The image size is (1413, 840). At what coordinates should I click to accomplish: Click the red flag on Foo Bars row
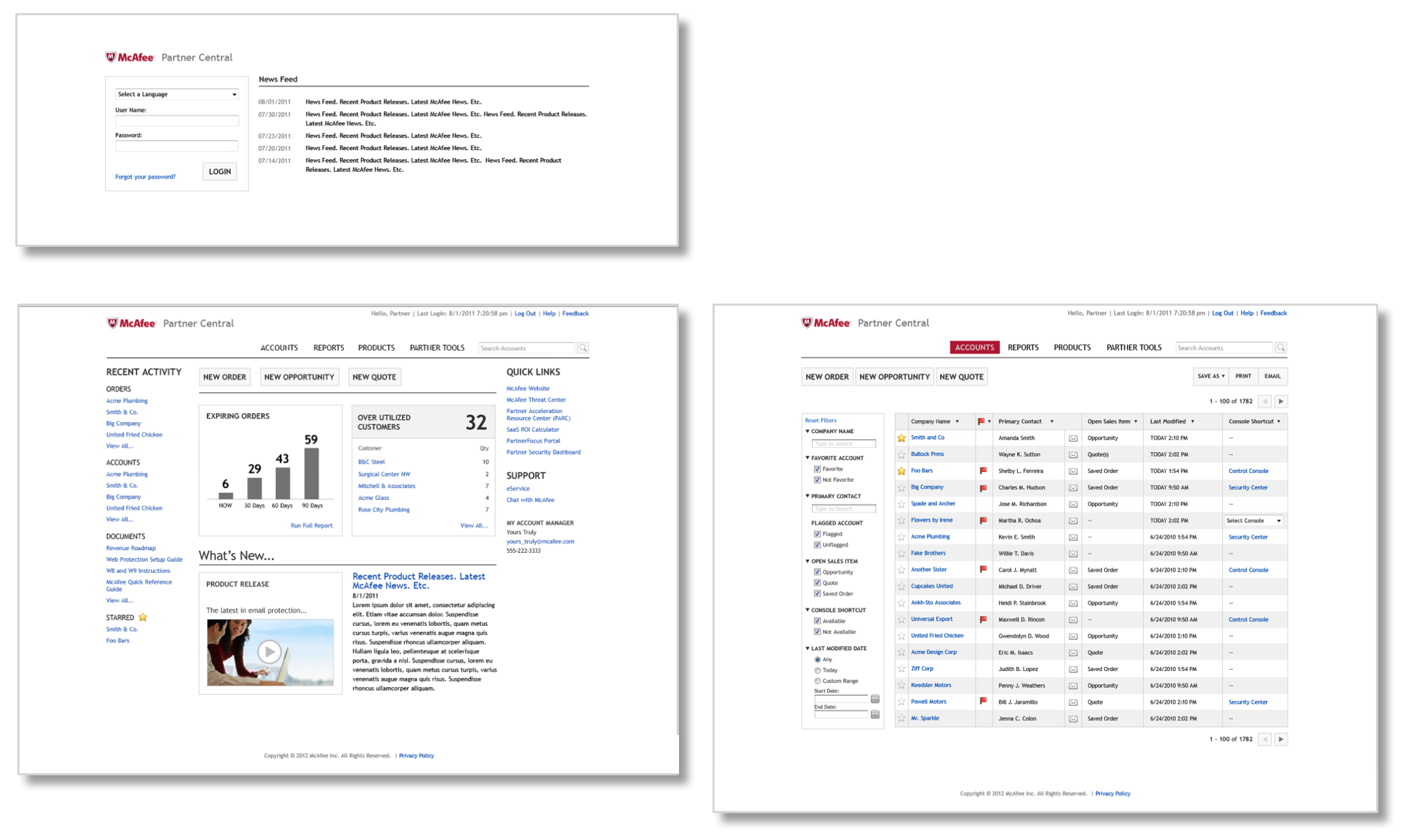983,471
